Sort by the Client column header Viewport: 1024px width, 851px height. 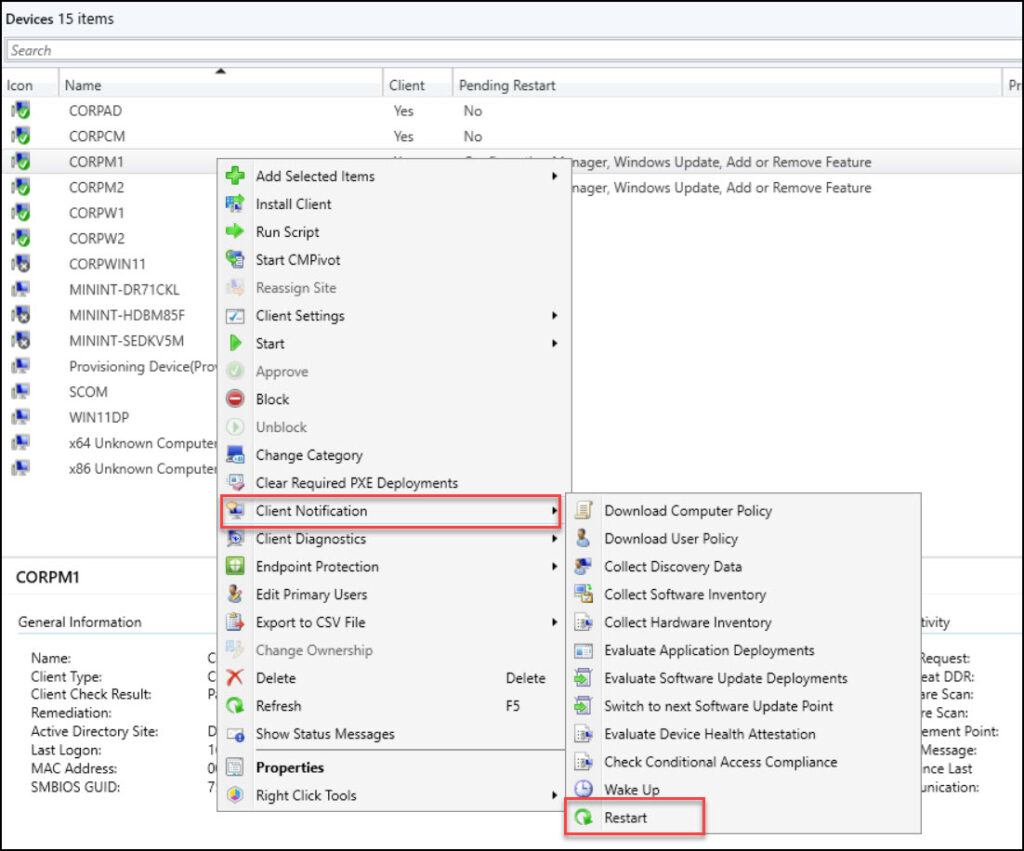417,85
